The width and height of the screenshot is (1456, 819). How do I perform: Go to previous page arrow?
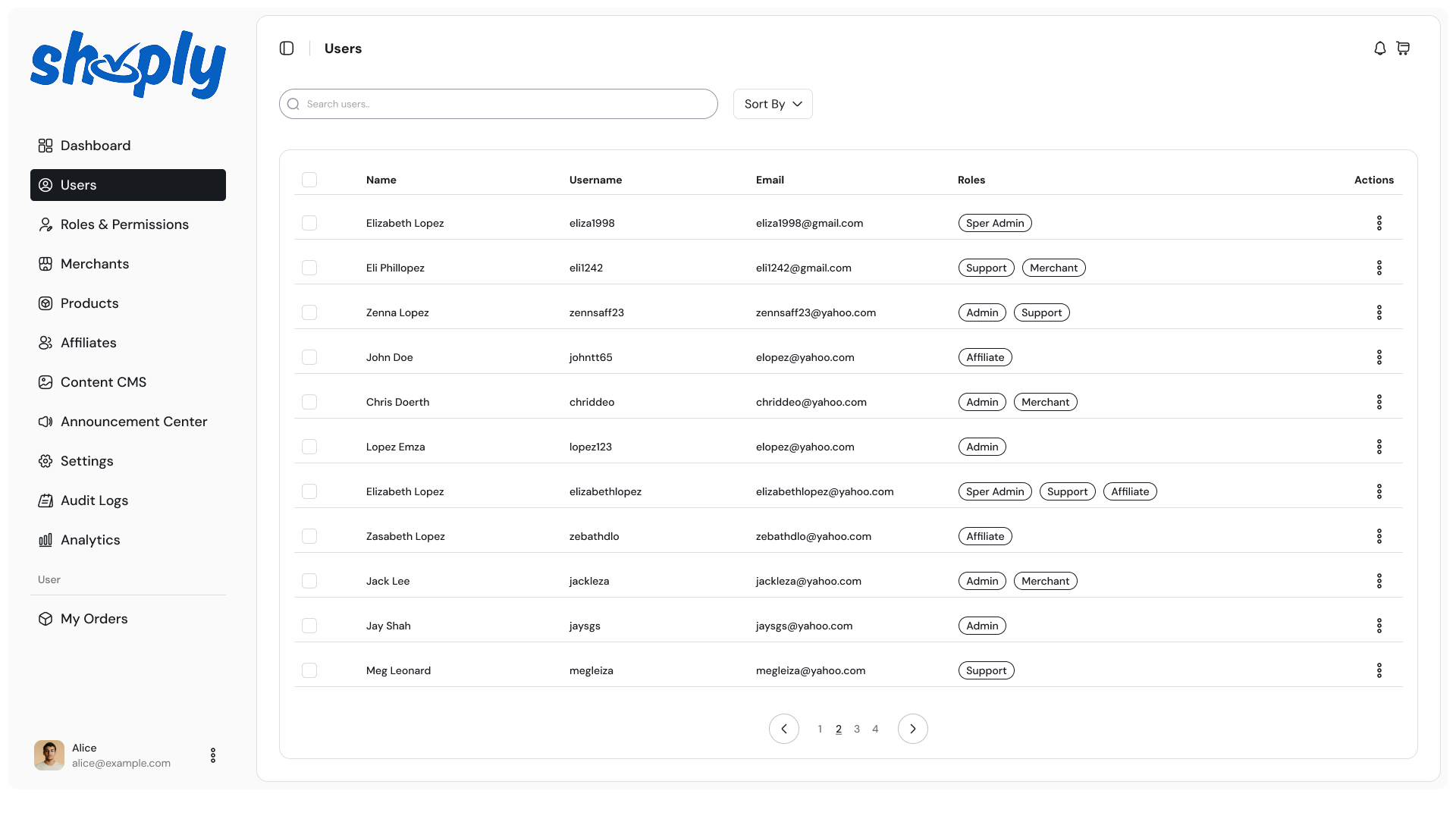784,729
